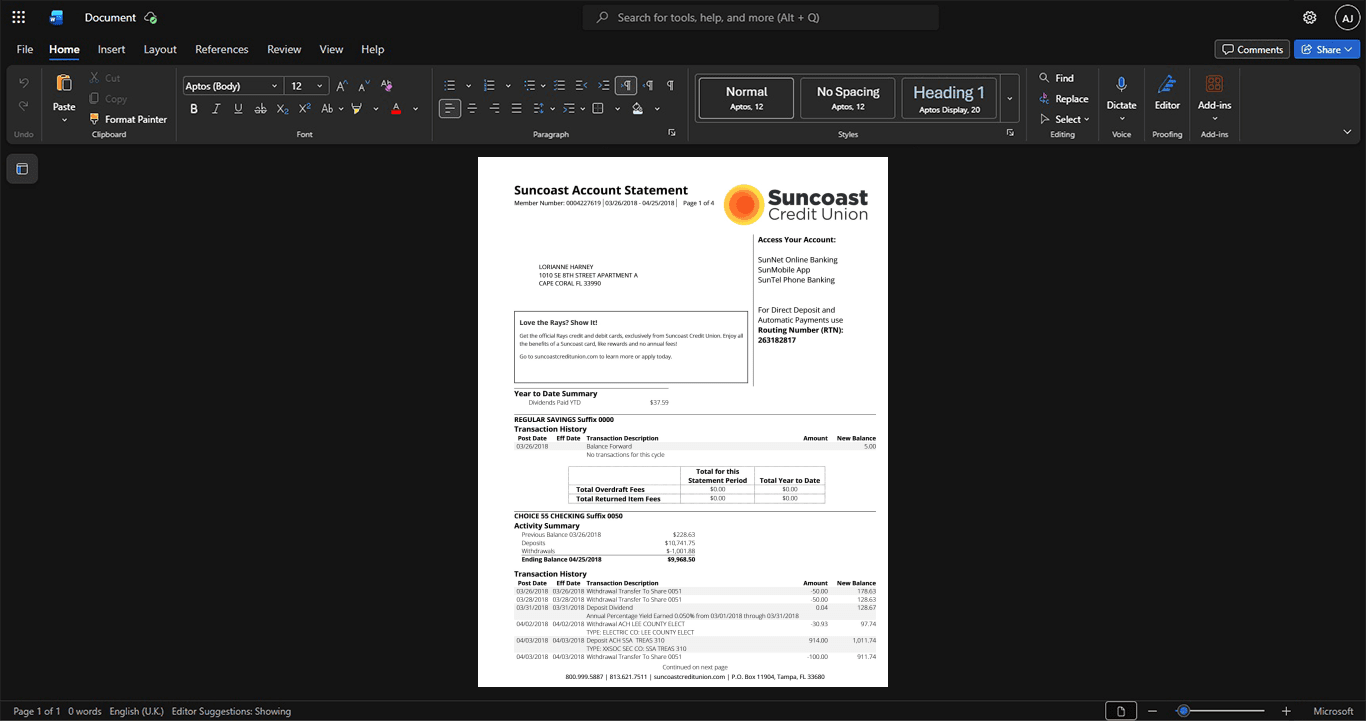This screenshot has height=721, width=1366.
Task: Open the font name dropdown
Action: [x=275, y=86]
